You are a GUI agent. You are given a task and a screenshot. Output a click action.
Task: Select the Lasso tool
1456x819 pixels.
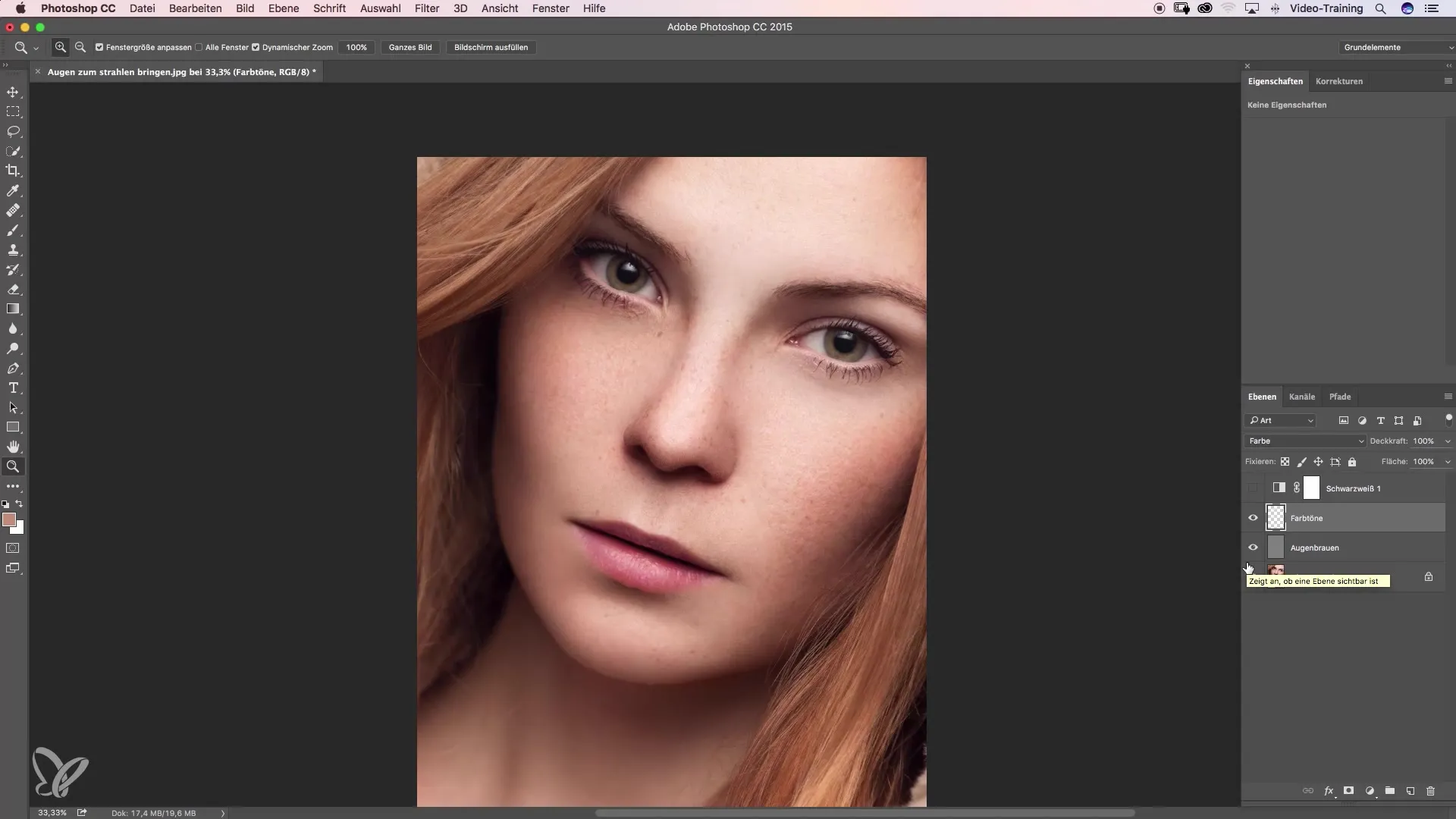[x=13, y=131]
